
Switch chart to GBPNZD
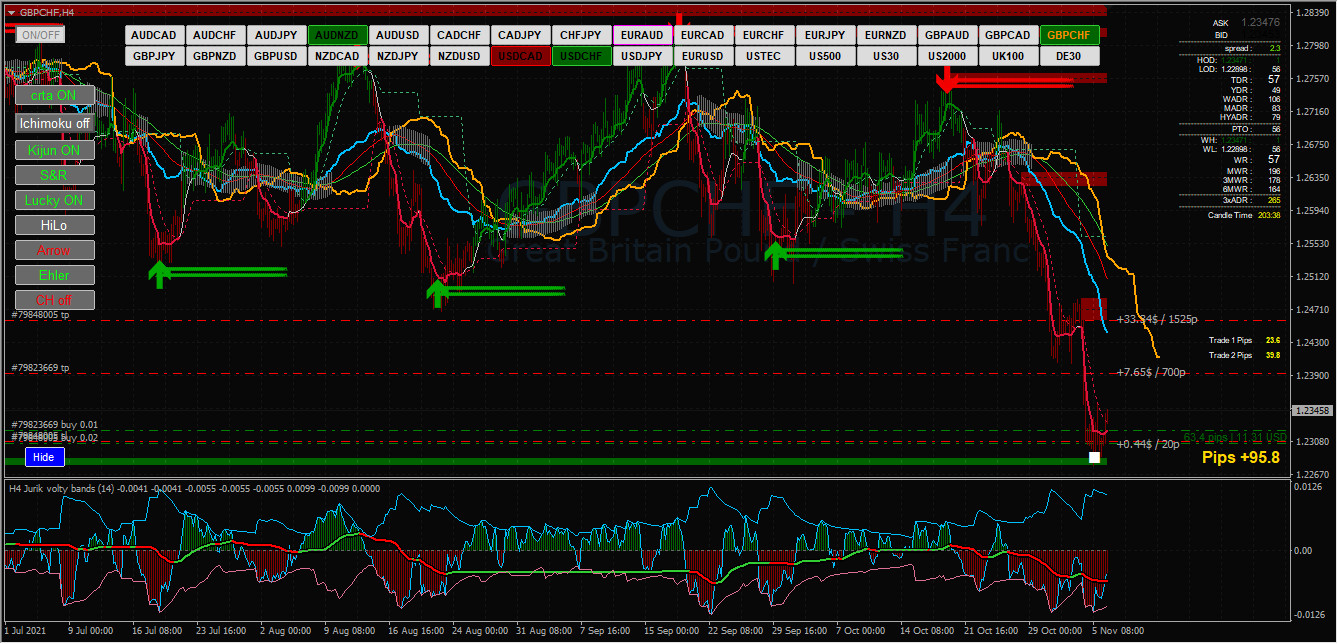pyautogui.click(x=215, y=56)
